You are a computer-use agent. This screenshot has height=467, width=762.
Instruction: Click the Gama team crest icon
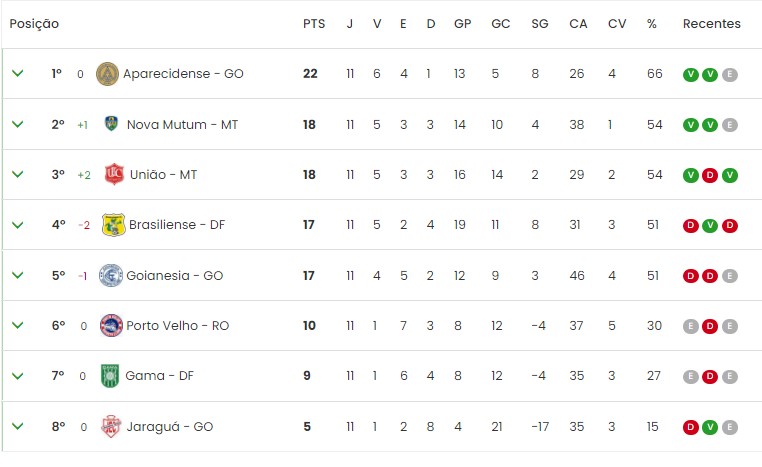coord(110,376)
